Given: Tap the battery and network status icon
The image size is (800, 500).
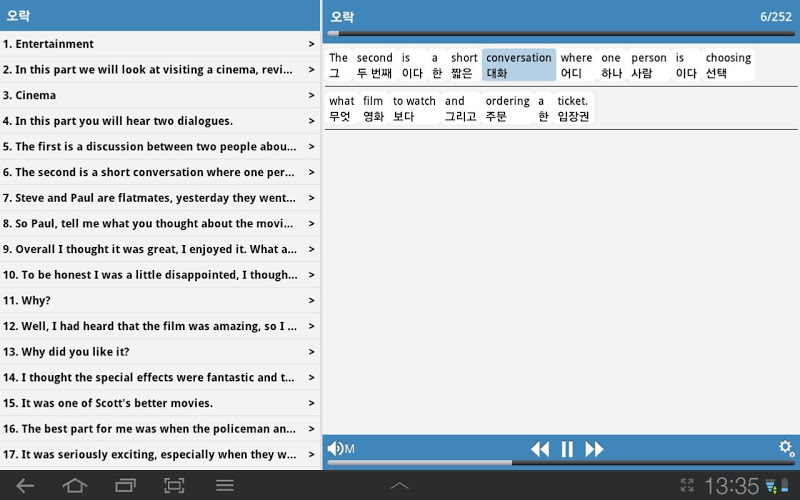Looking at the screenshot, I should (777, 486).
